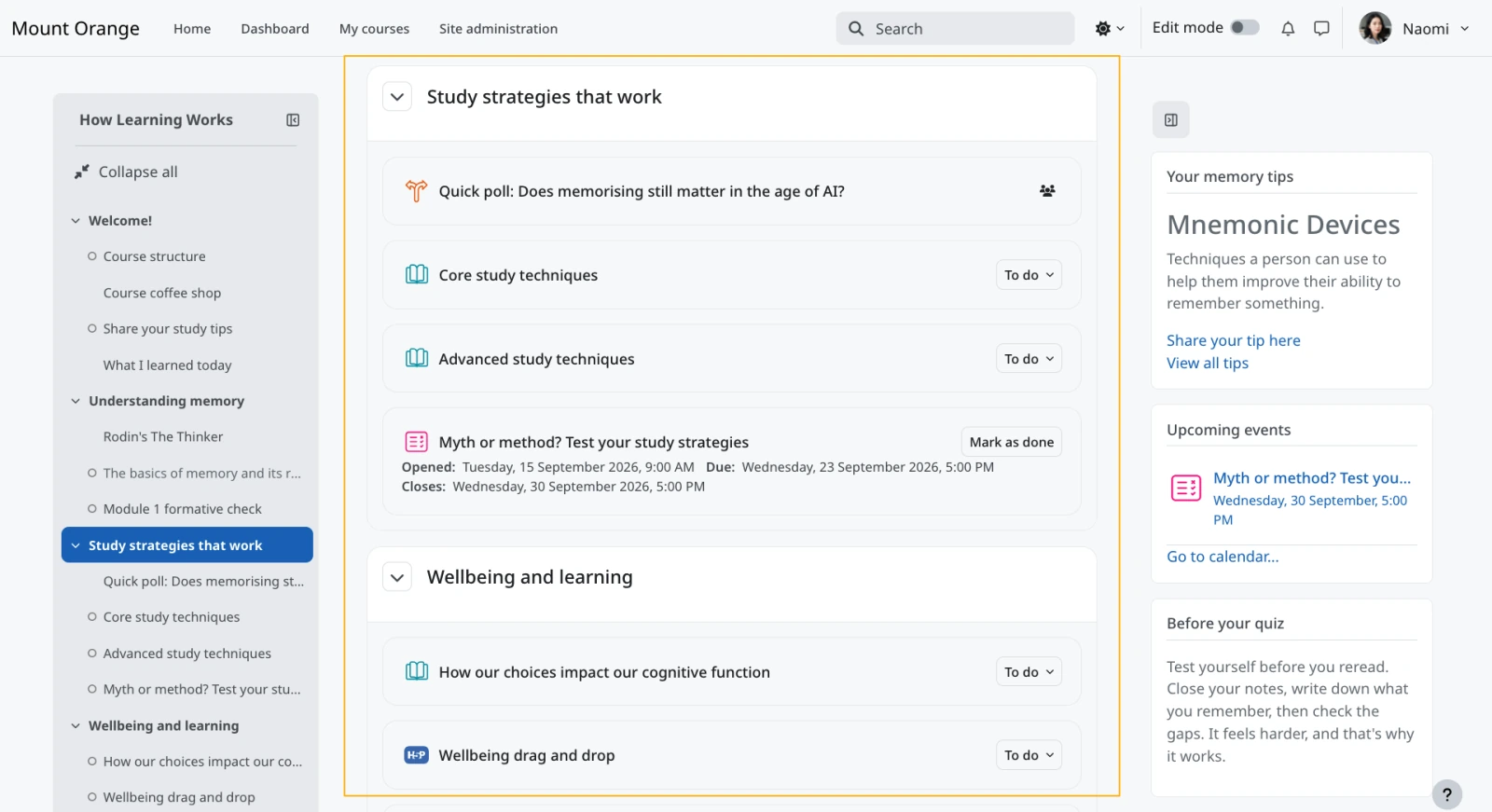The width and height of the screenshot is (1492, 812).
Task: Click the group mode icon on Quick poll
Action: pos(1047,191)
